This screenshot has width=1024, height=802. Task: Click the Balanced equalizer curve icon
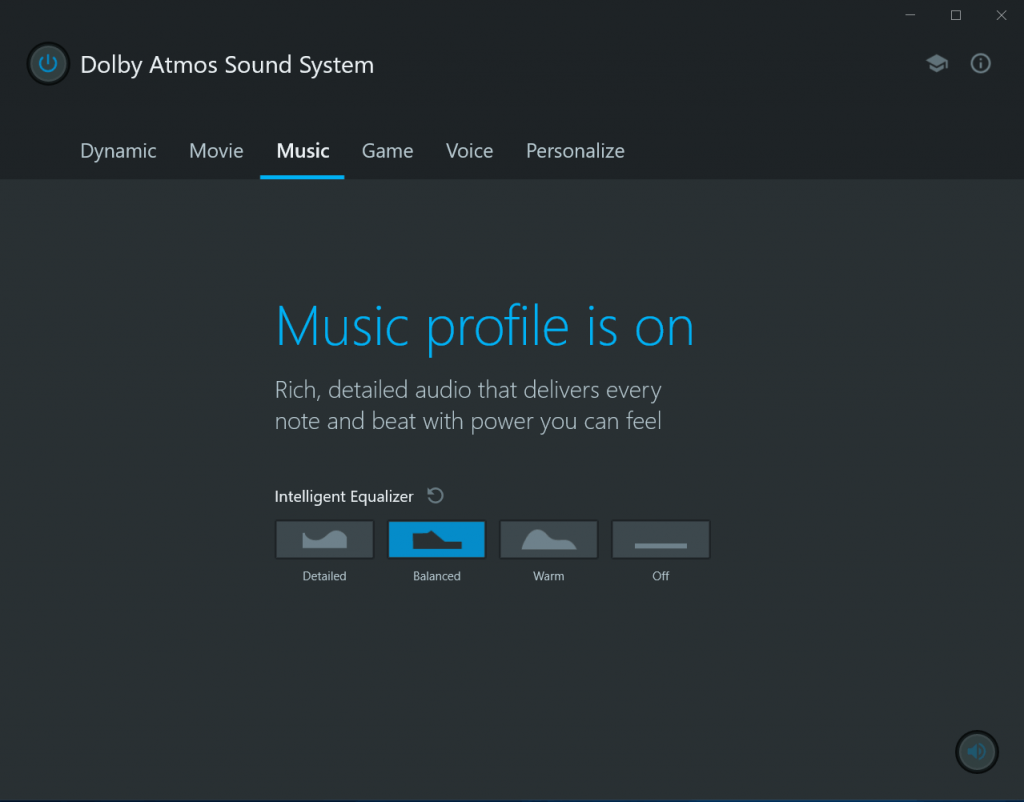[x=436, y=539]
